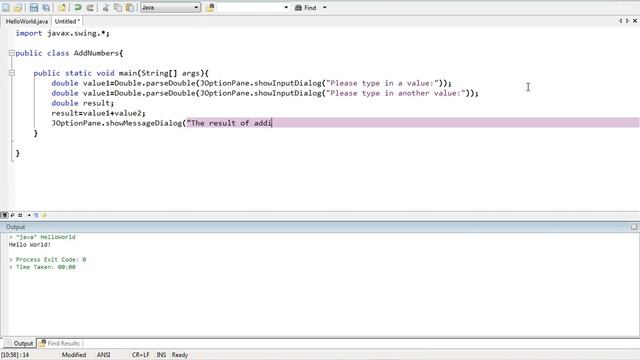Click the yellow notepad toolbar icon

click(62, 7)
